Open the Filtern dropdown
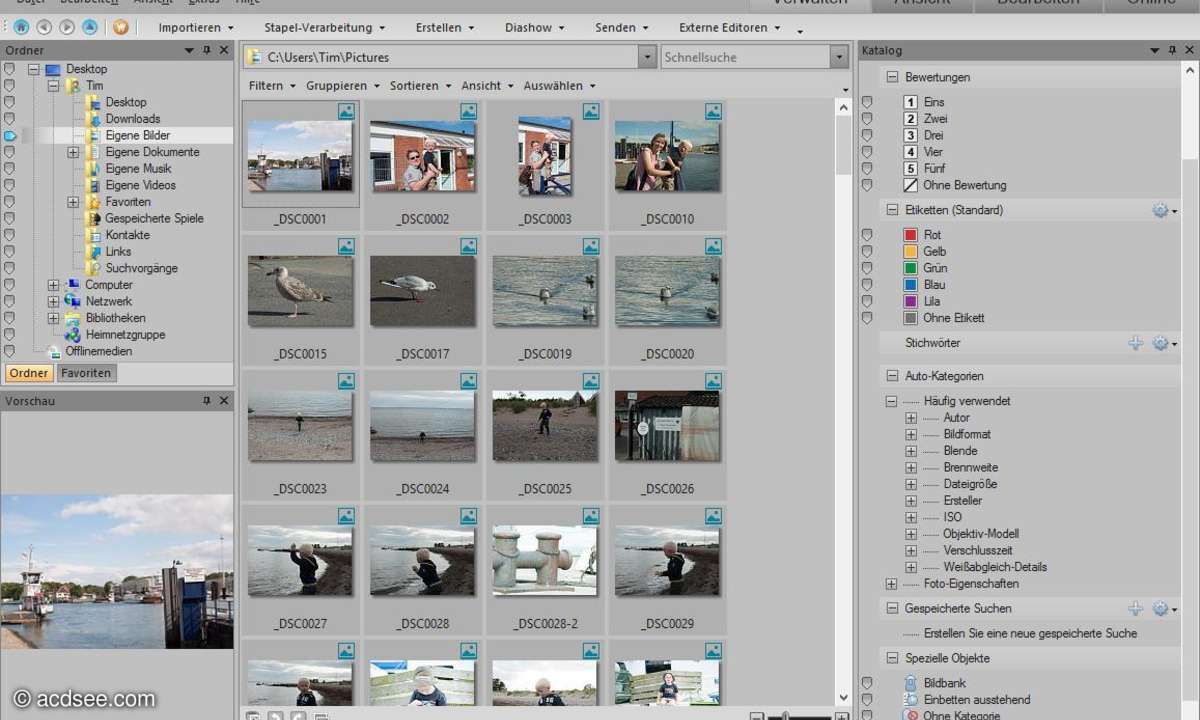Image resolution: width=1200 pixels, height=720 pixels. click(x=272, y=86)
